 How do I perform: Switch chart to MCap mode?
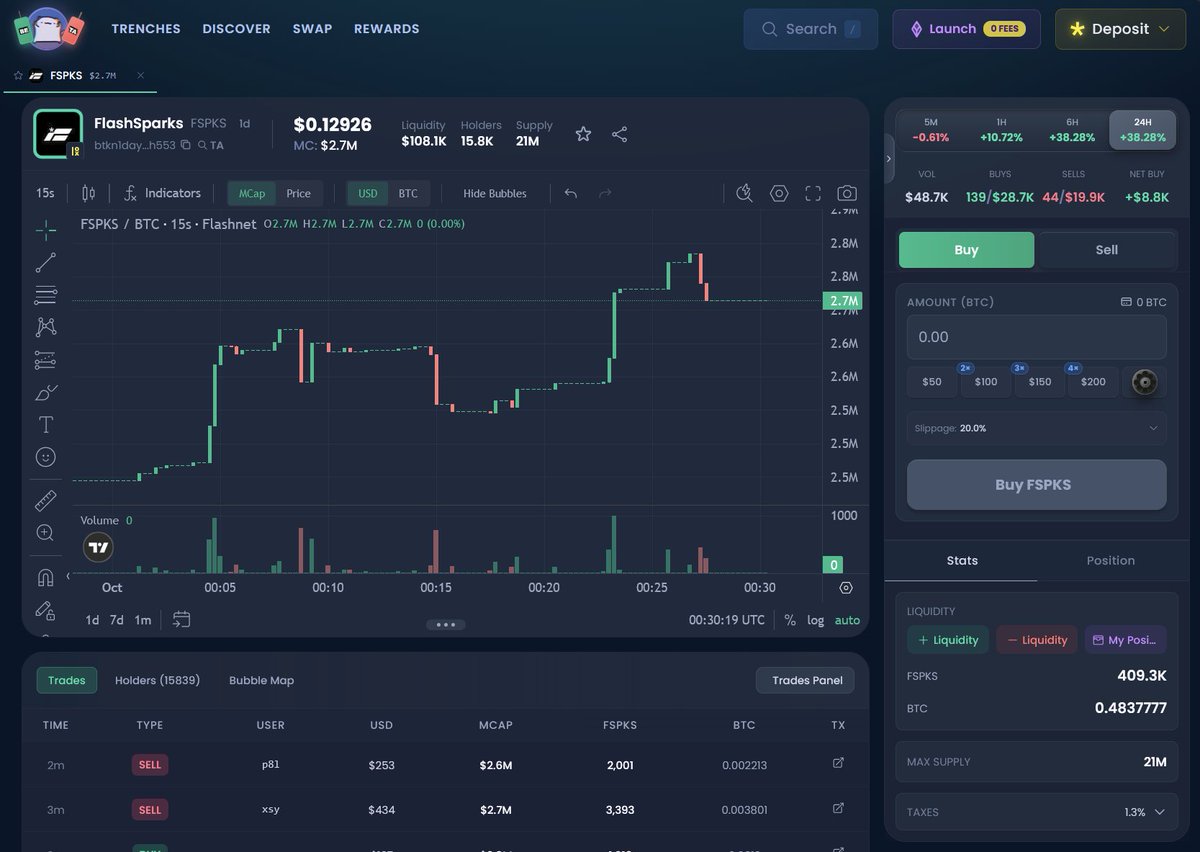click(x=252, y=193)
